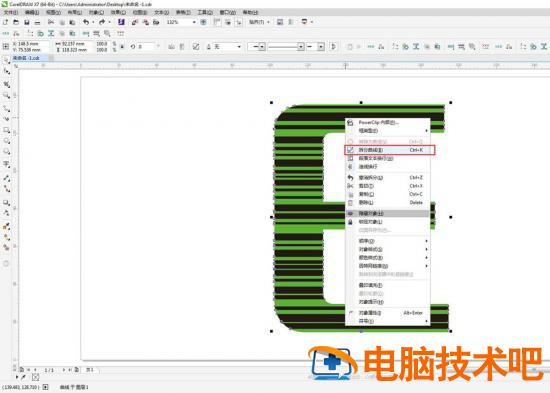This screenshot has height=393, width=550.
Task: Select the Pick tool in toolbox
Action: [6, 60]
